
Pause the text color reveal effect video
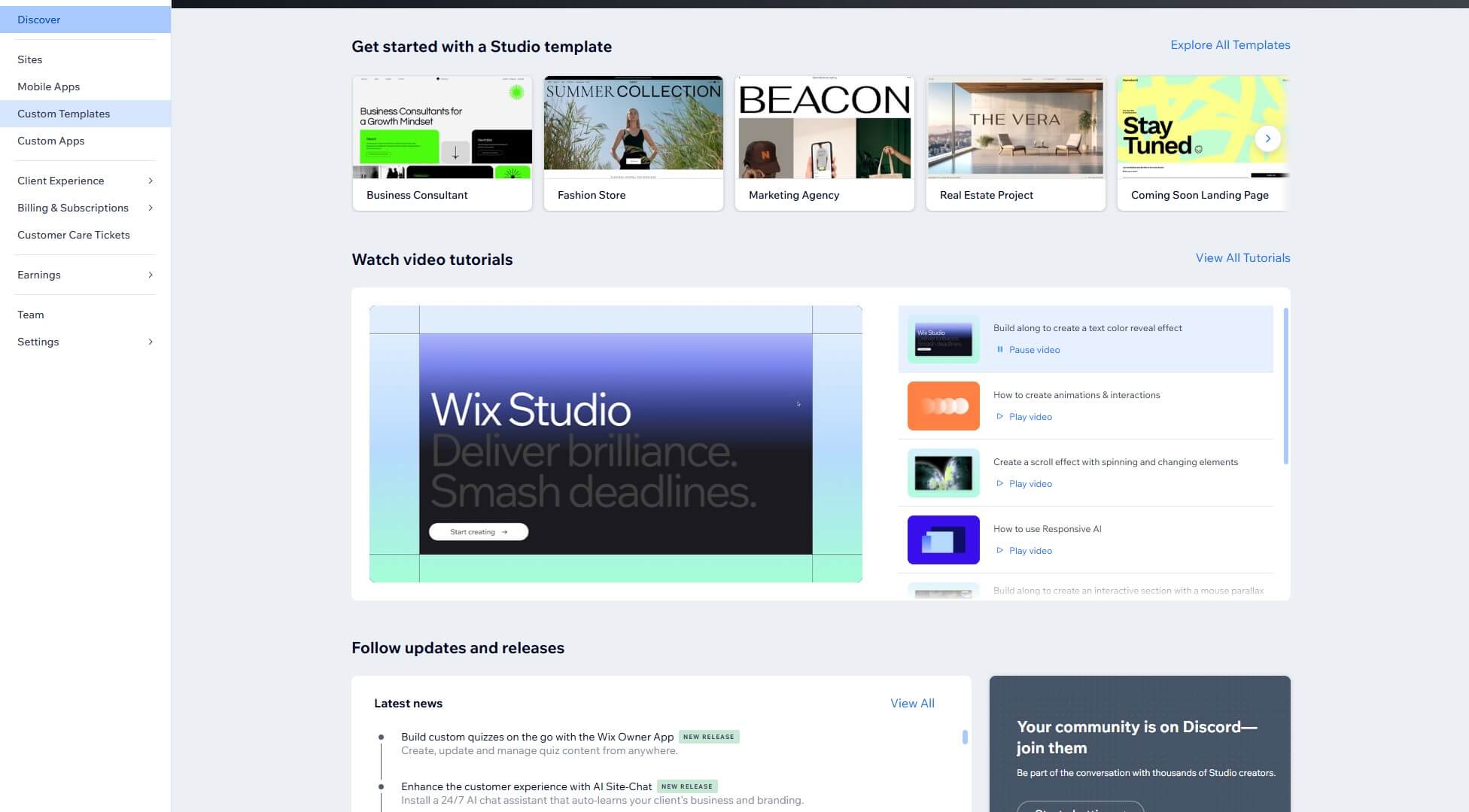click(1028, 350)
